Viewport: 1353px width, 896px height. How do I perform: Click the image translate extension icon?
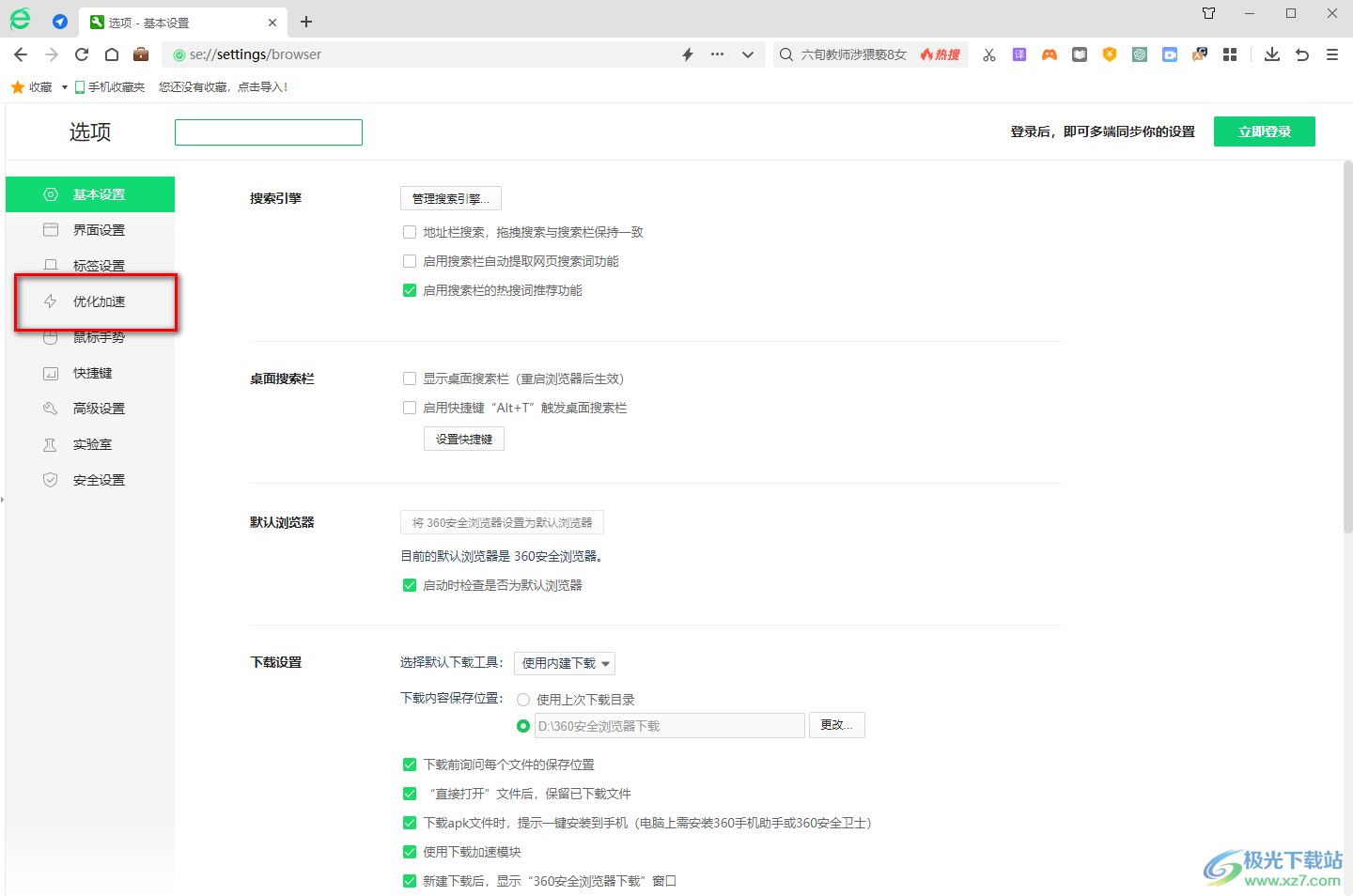pyautogui.click(x=1200, y=54)
